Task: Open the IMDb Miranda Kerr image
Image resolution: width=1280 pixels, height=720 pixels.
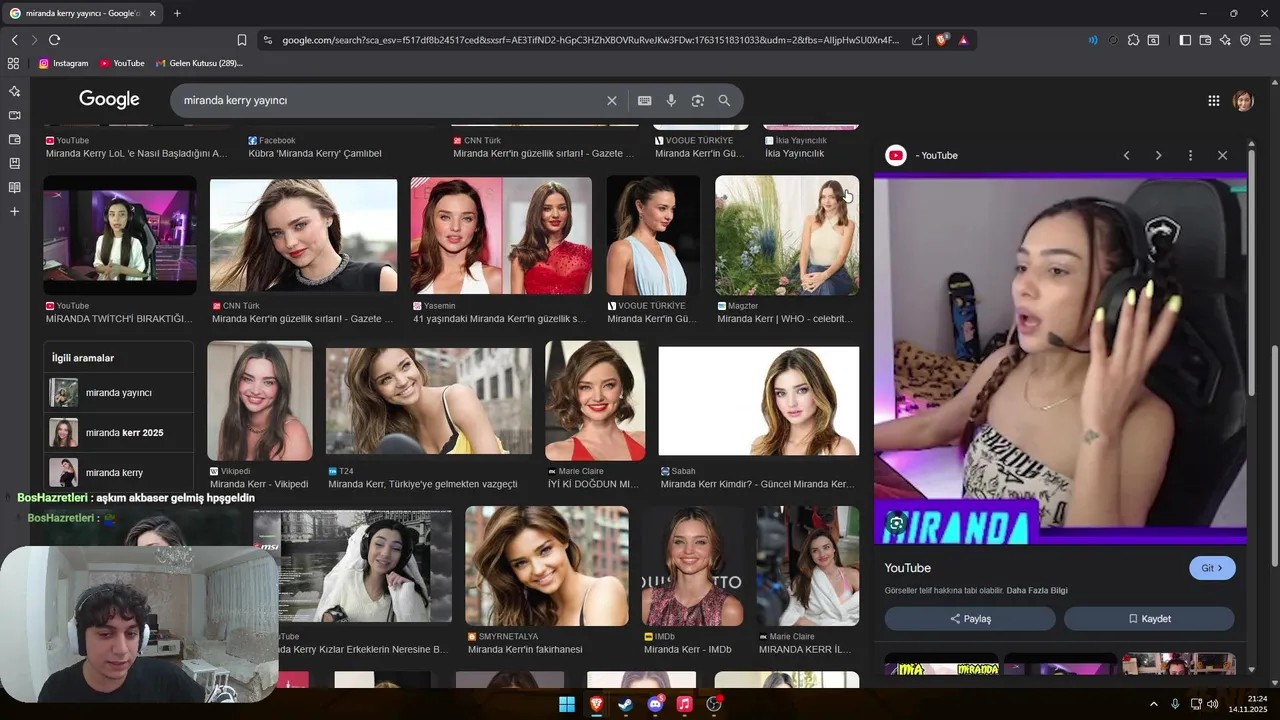Action: [692, 566]
